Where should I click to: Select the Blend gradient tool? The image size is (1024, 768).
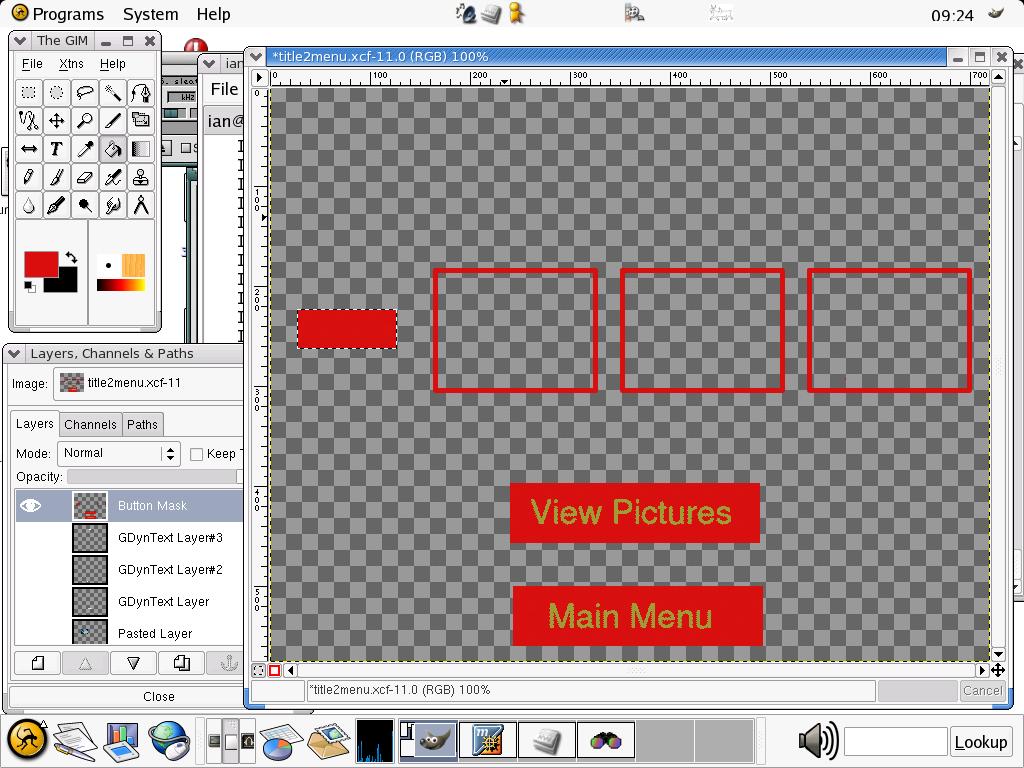pos(141,149)
